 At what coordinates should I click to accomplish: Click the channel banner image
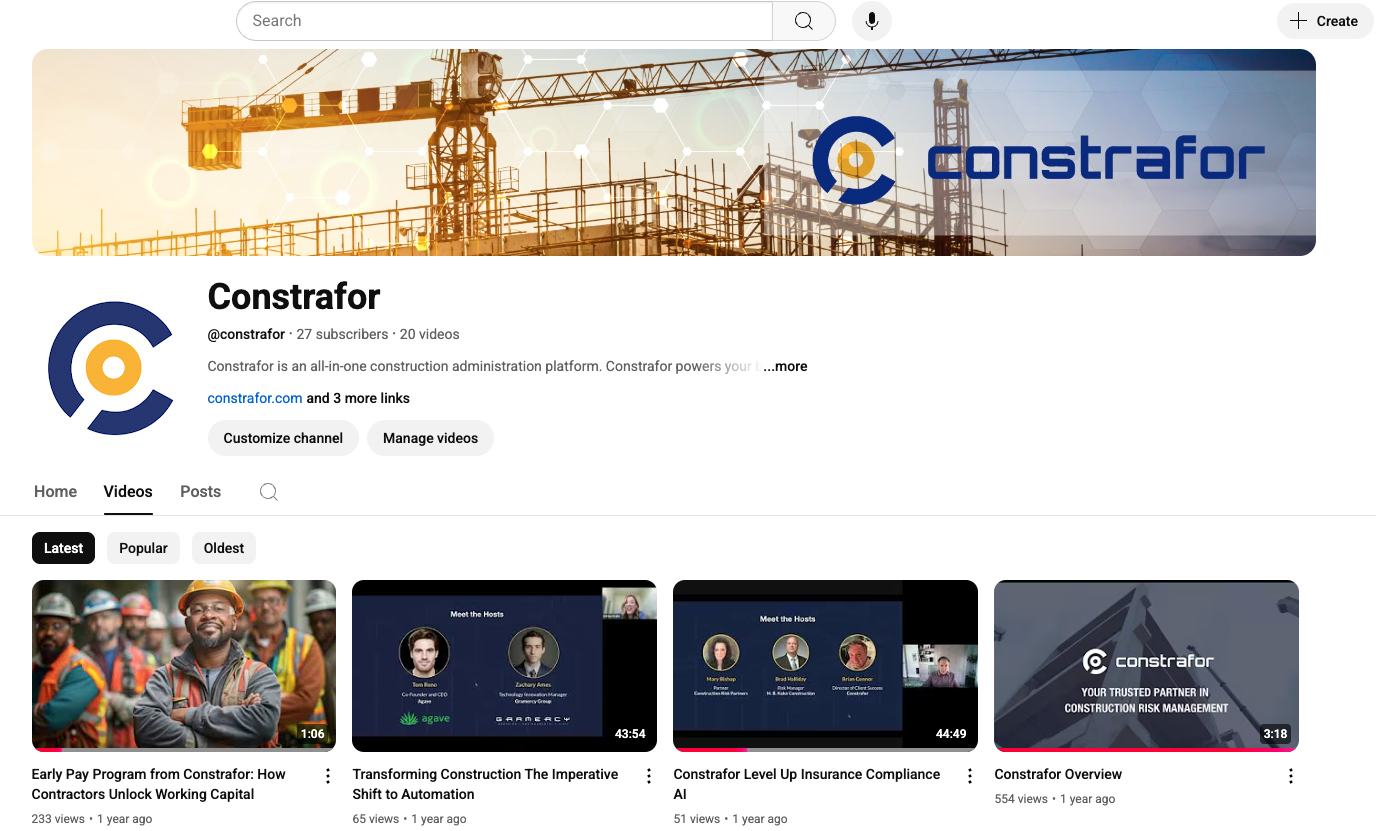coord(674,152)
